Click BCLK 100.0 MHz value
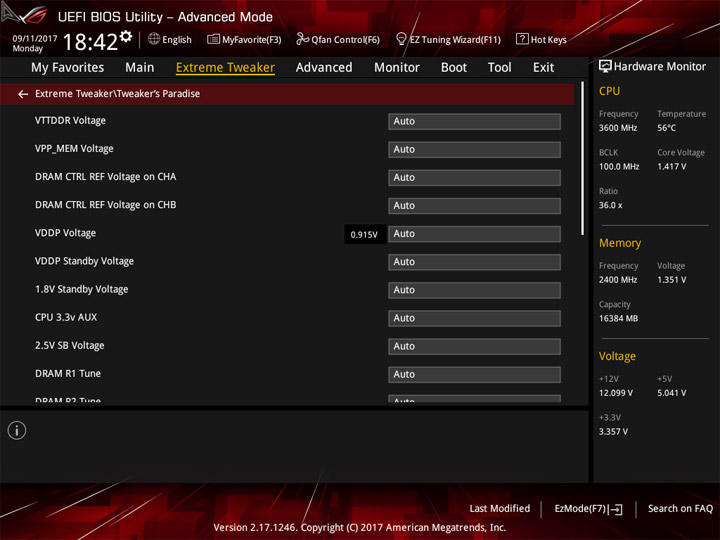Viewport: 720px width, 540px height. (619, 167)
